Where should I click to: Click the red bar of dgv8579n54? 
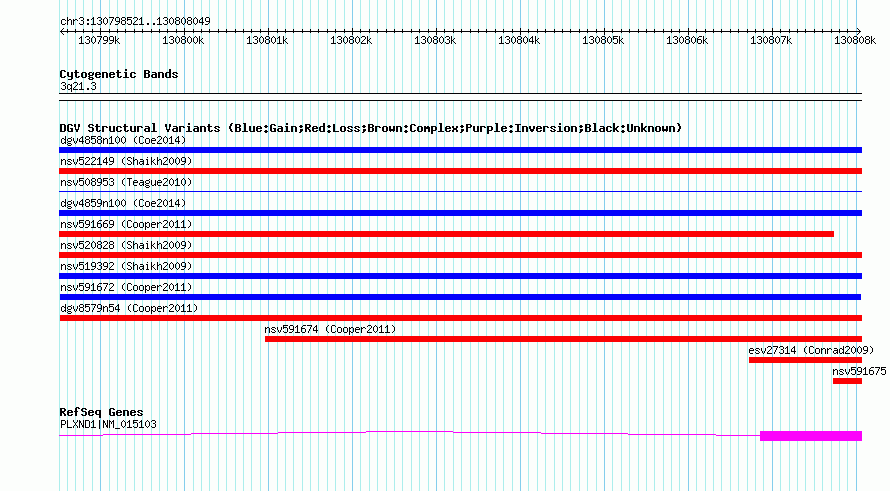click(x=460, y=318)
